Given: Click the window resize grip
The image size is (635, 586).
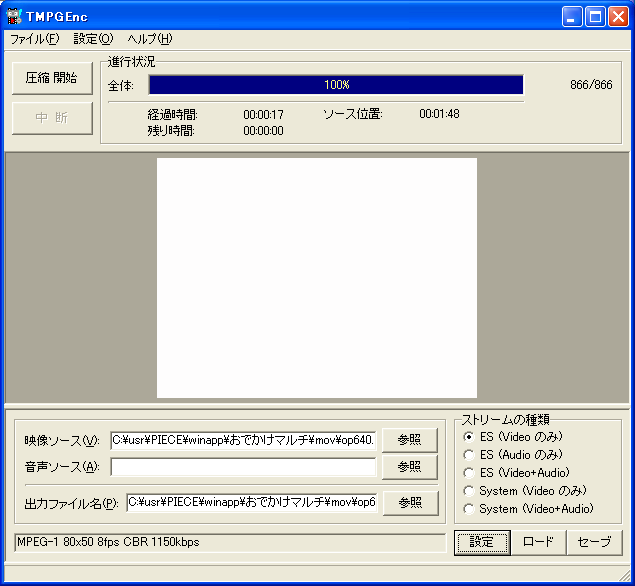Looking at the screenshot, I should pos(625,575).
